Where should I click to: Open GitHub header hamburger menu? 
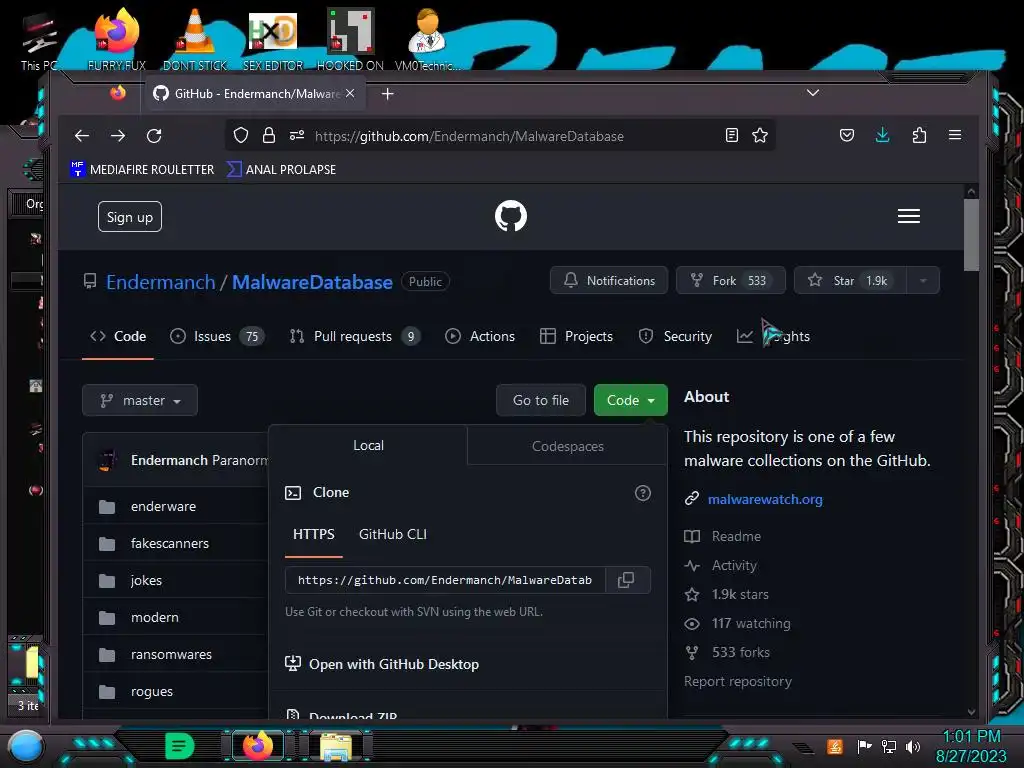point(908,216)
